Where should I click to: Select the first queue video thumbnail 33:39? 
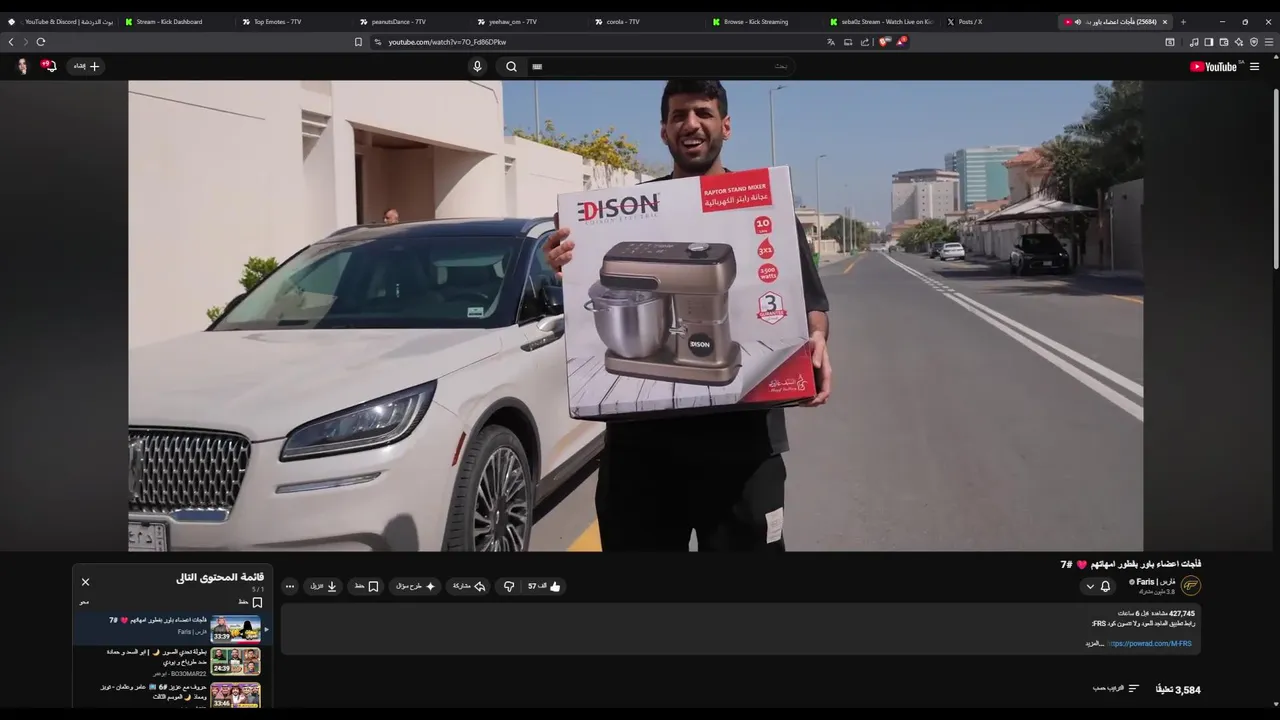point(236,629)
